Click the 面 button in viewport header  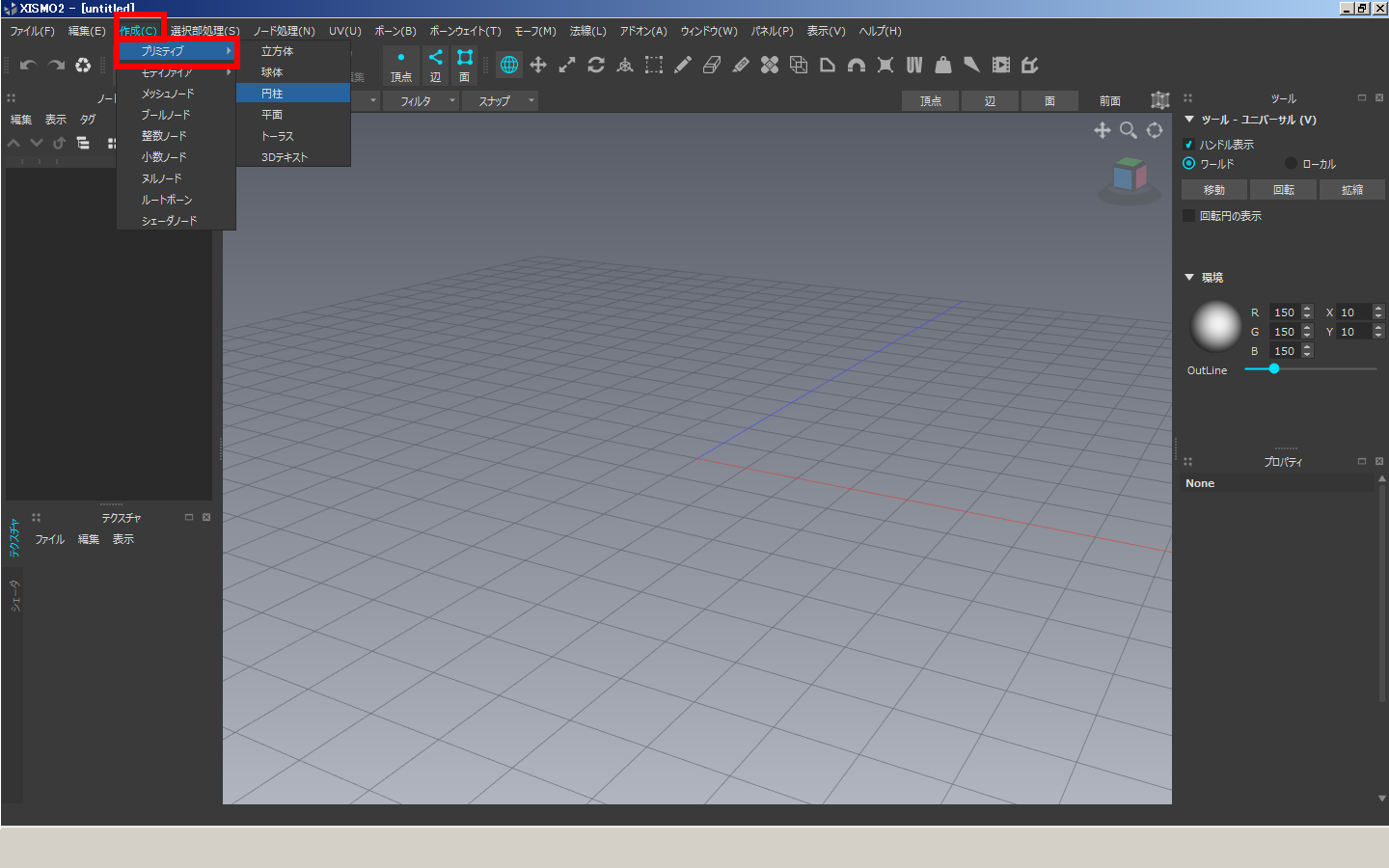click(x=1049, y=100)
